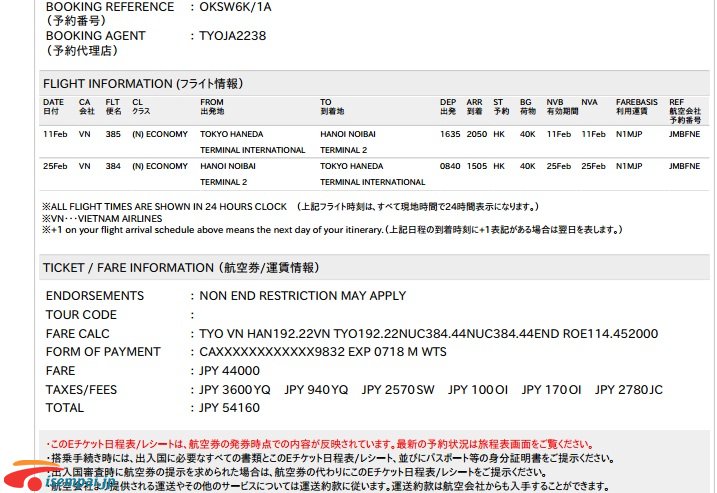This screenshot has height=493, width=717.
Task: Click HANOI NOIBAI in the FROM column
Action: point(228,166)
